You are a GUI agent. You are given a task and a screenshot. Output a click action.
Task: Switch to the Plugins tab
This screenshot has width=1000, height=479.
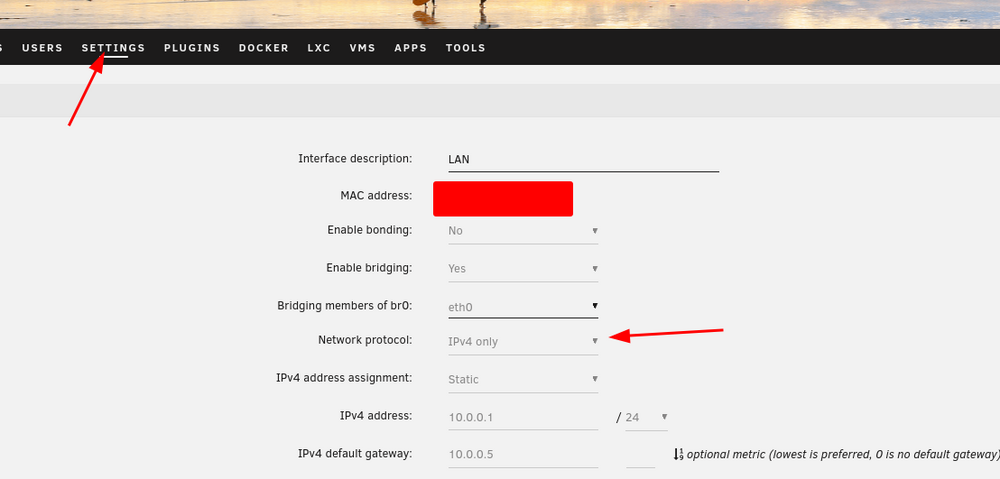[x=192, y=48]
